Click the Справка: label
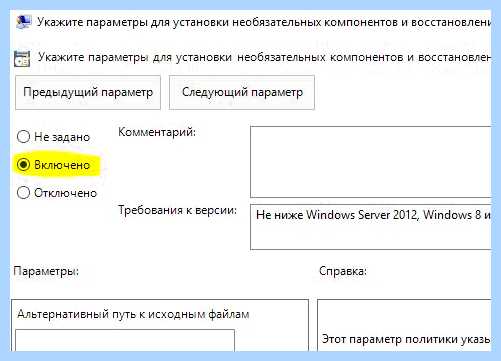Image resolution: width=501 pixels, height=361 pixels. [x=343, y=271]
